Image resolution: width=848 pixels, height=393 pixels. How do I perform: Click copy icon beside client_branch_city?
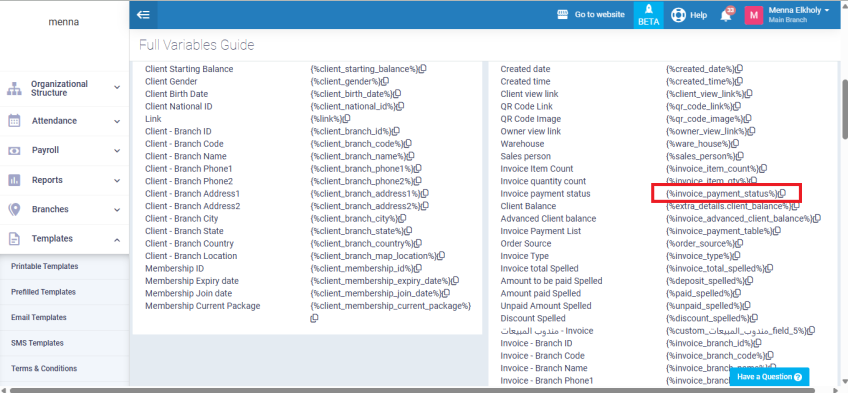pos(402,218)
